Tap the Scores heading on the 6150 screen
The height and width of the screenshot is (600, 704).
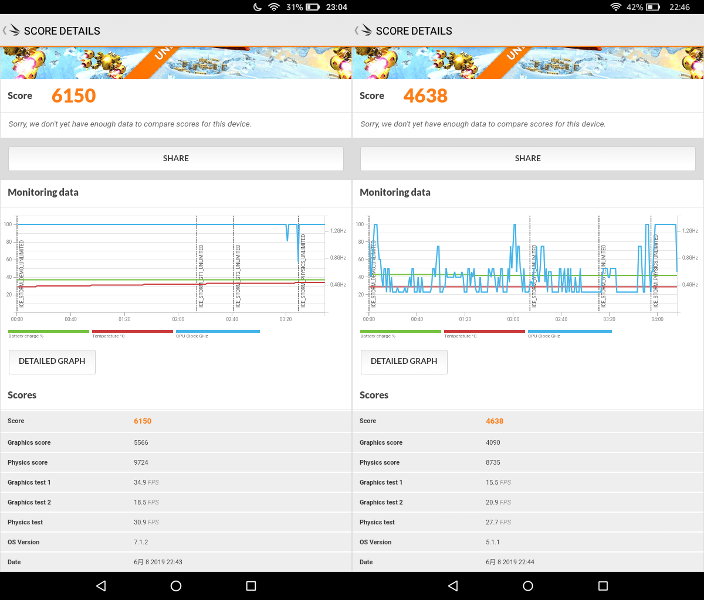pos(22,395)
